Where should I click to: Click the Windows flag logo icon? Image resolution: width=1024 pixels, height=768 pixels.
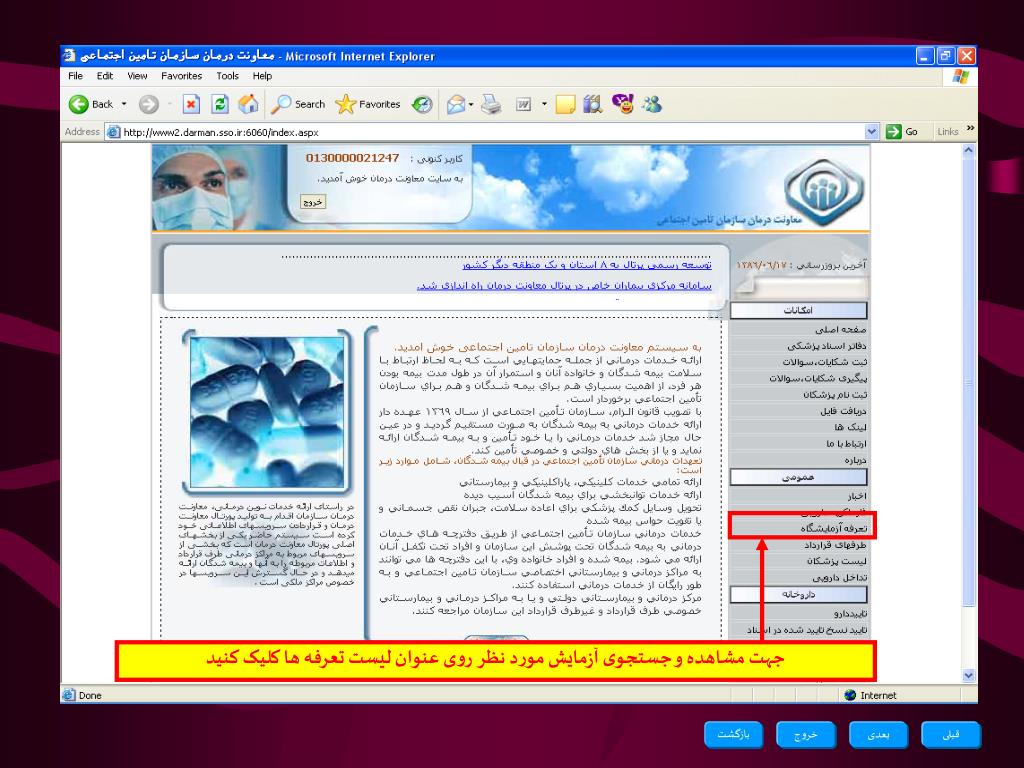[961, 76]
